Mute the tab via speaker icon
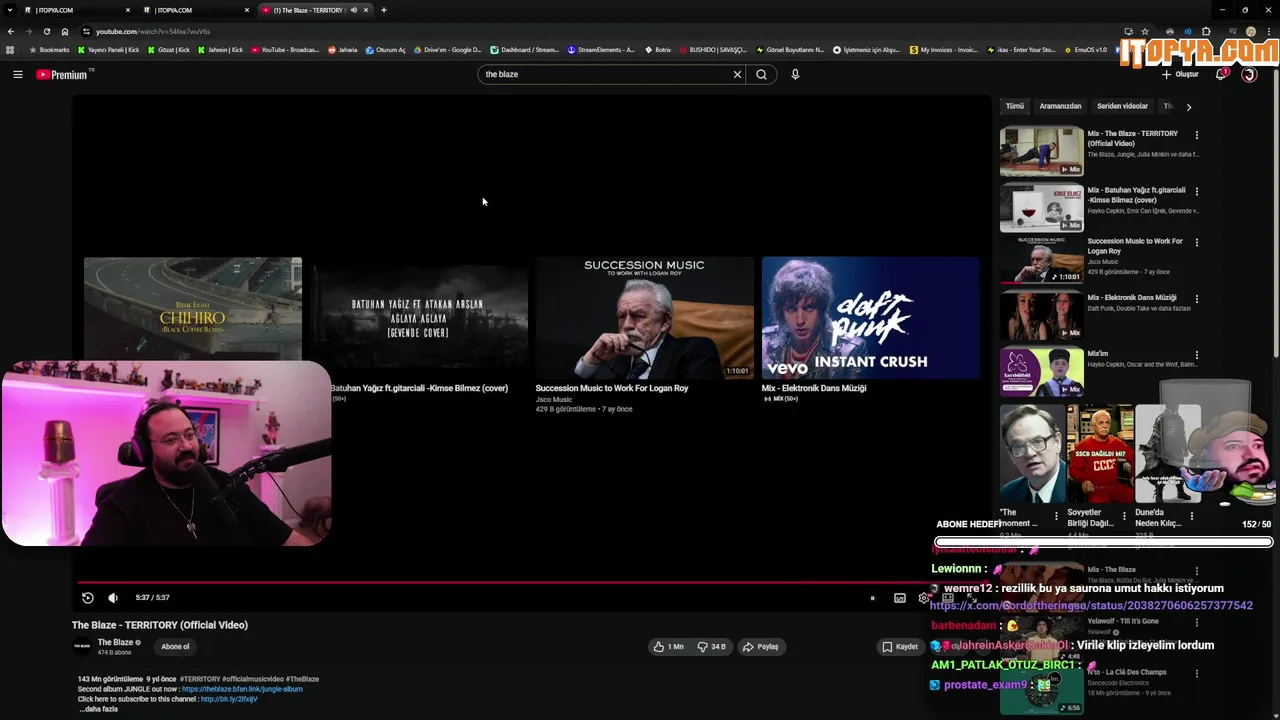The image size is (1280, 720). (354, 10)
